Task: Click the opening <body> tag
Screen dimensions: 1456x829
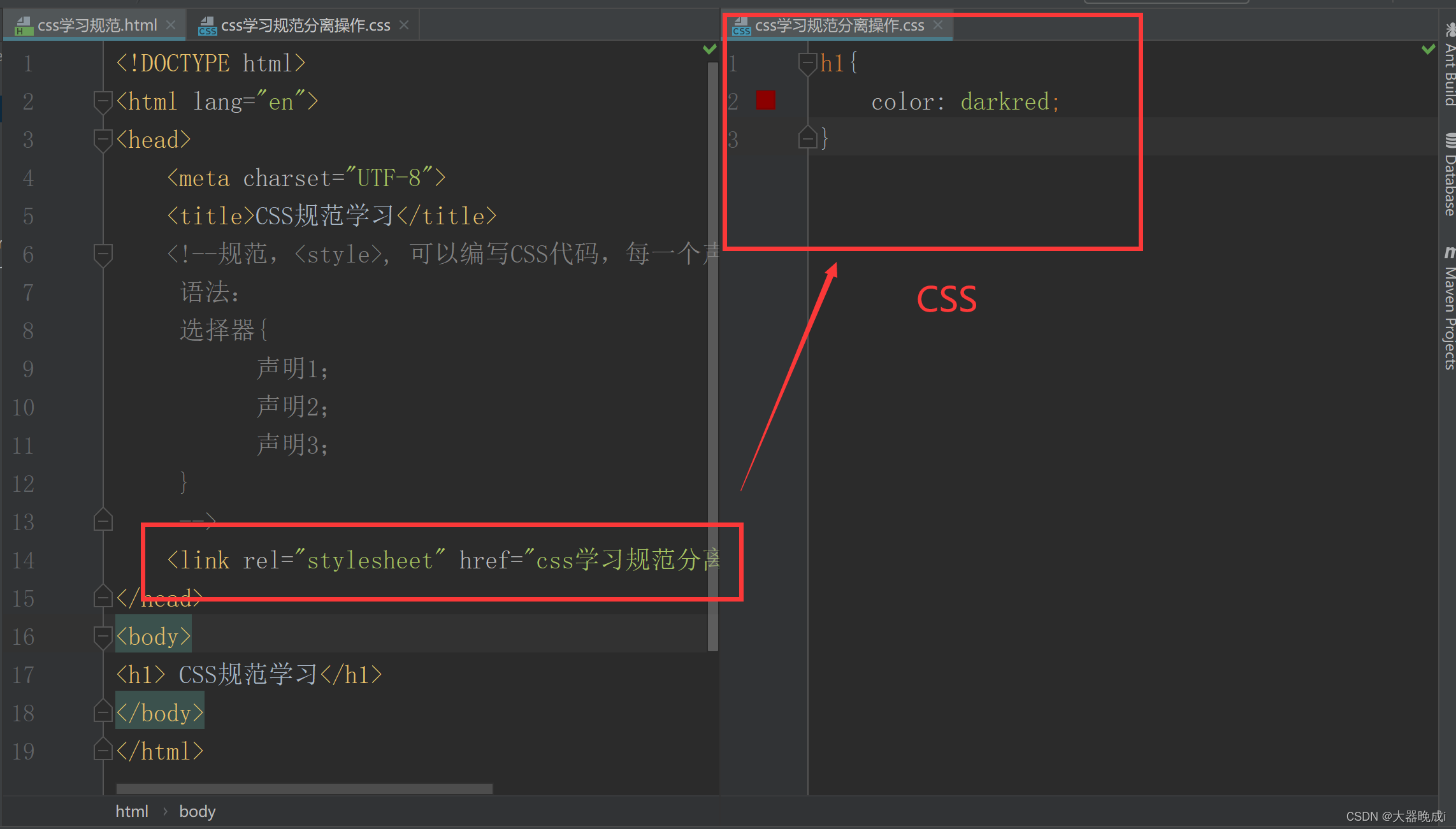Action: point(154,637)
